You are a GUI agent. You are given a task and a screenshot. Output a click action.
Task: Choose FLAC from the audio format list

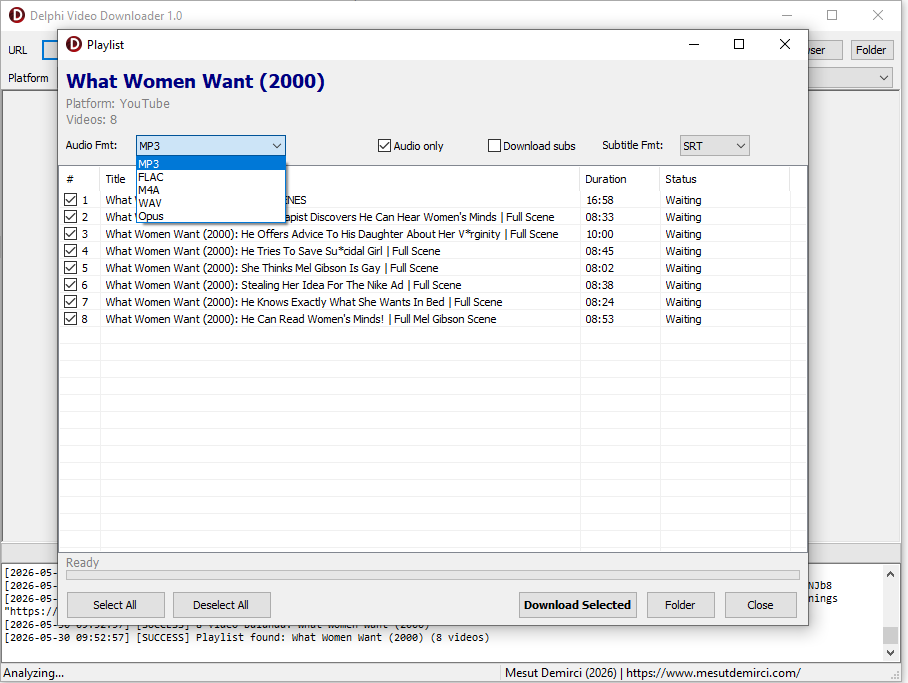tap(211, 177)
